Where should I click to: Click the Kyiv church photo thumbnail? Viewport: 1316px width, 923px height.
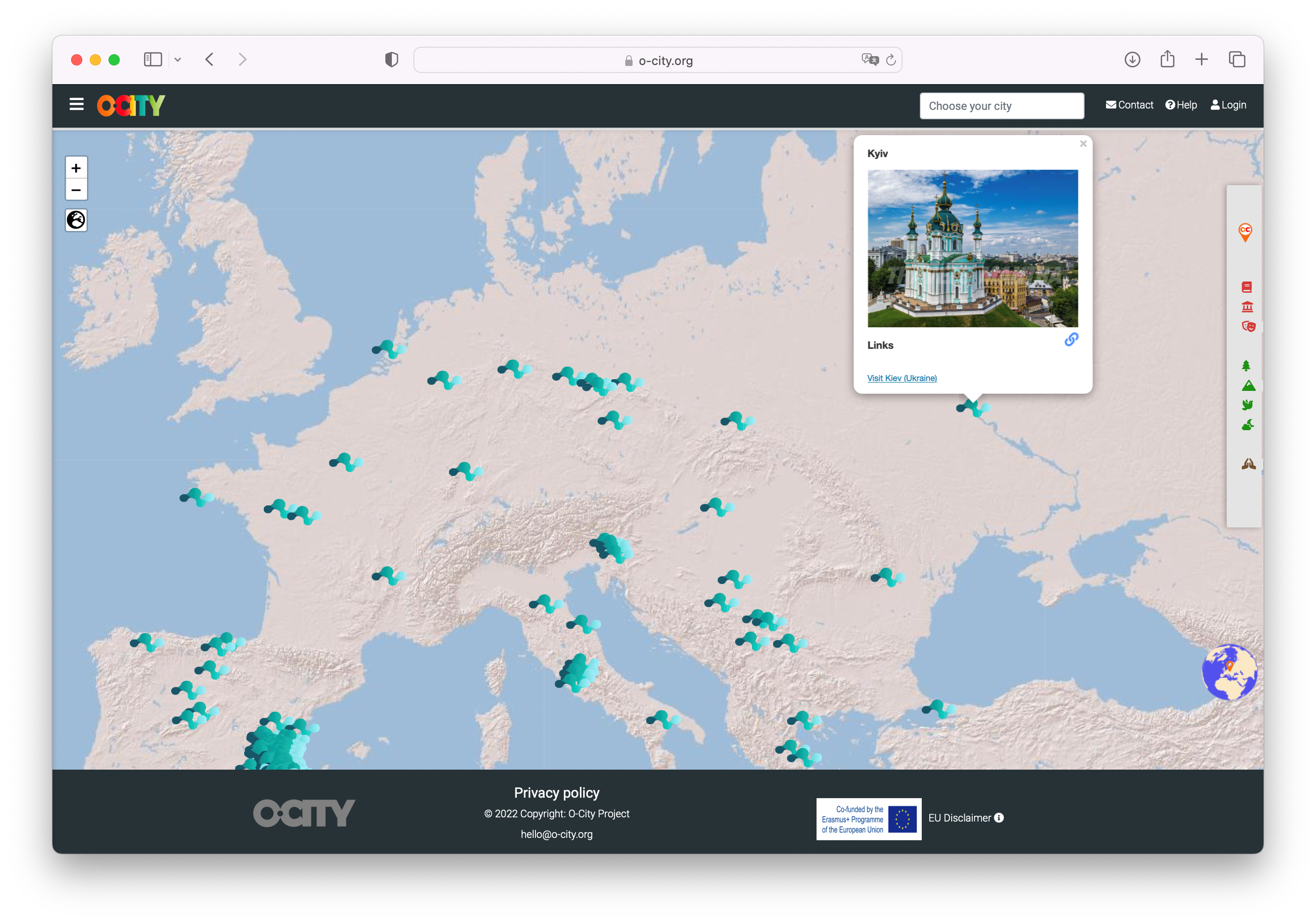coord(972,248)
